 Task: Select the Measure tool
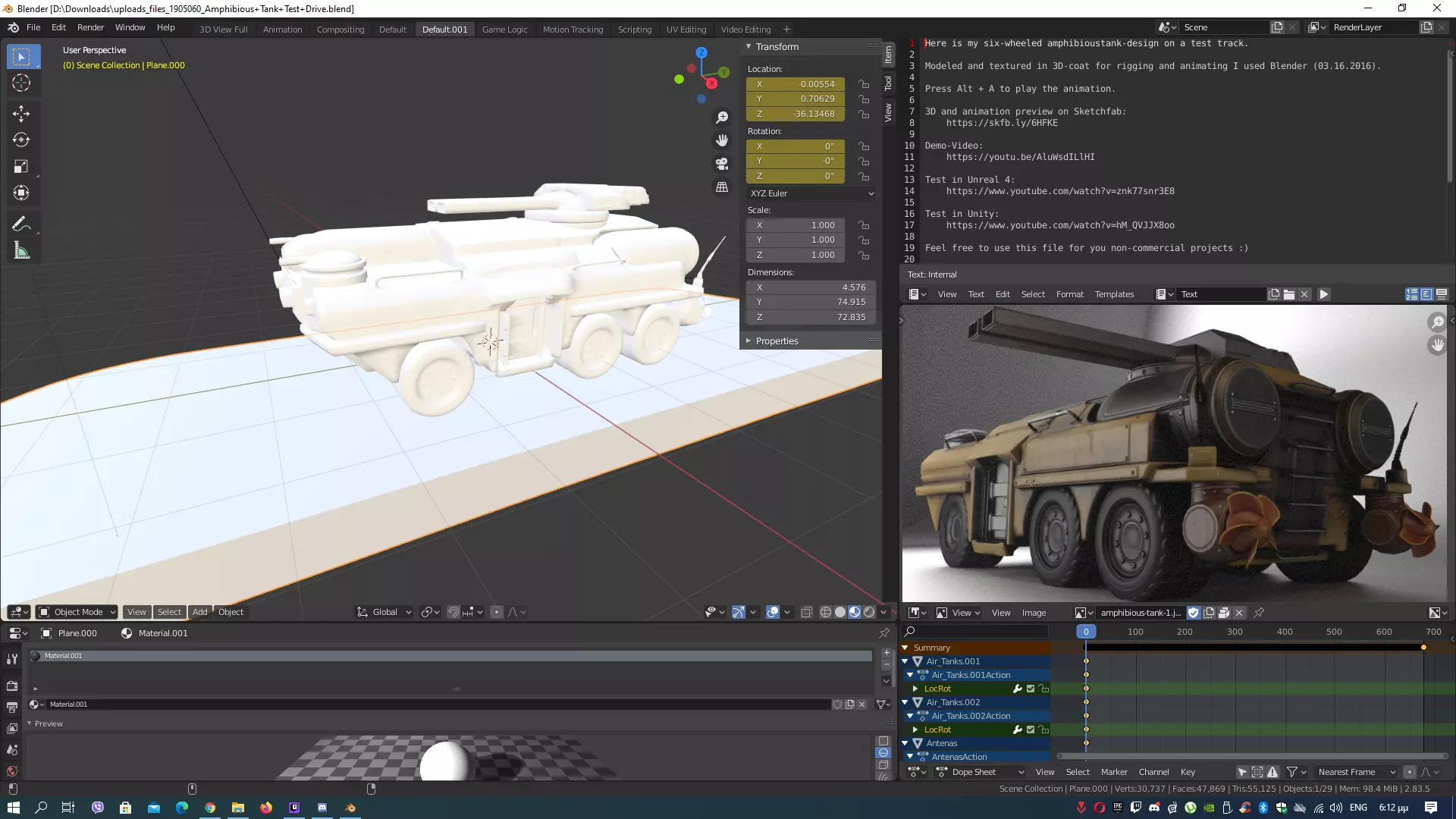tap(21, 250)
